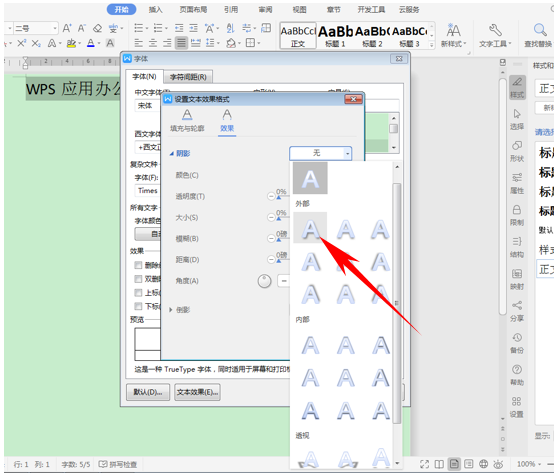Click the decrease font size icon

(x=82, y=28)
